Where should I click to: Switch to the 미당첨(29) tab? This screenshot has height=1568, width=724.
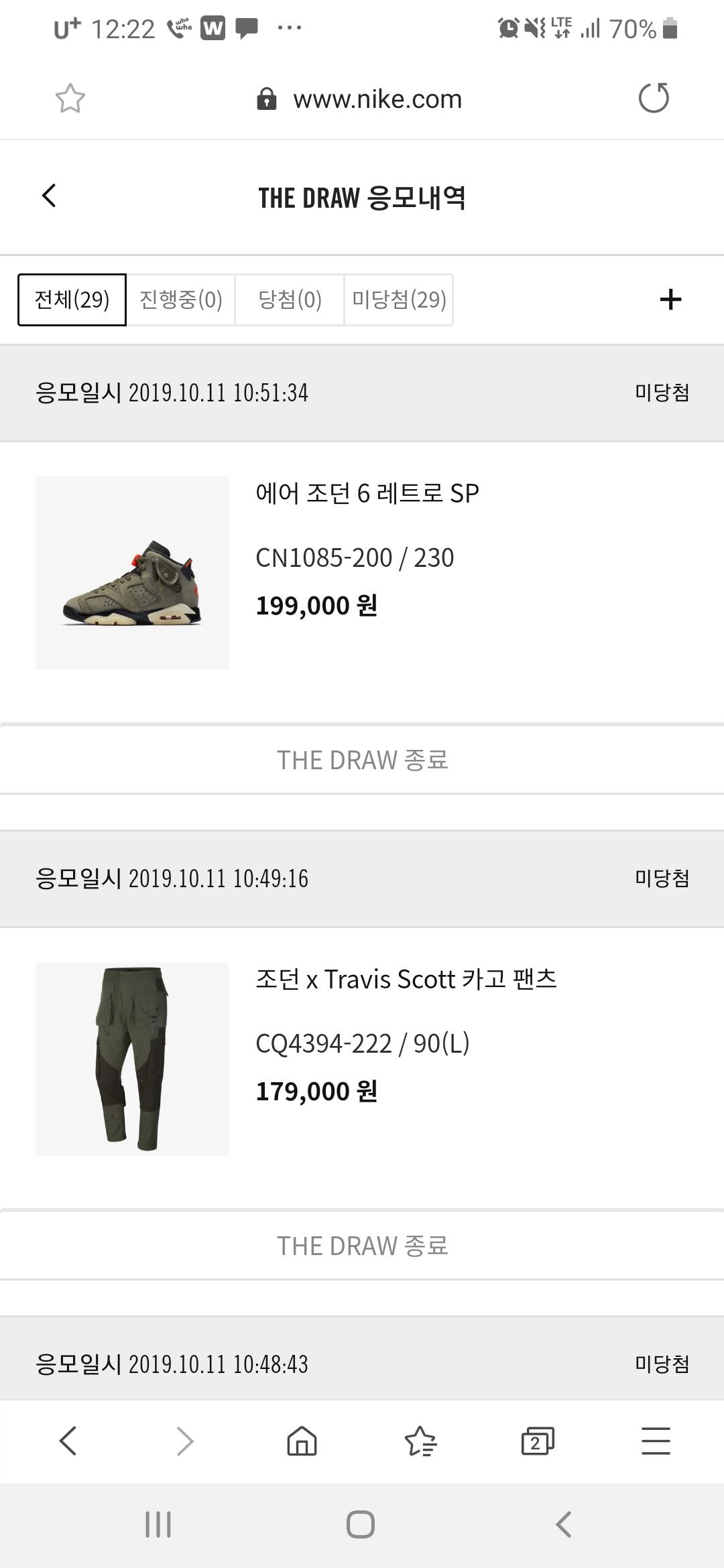399,300
